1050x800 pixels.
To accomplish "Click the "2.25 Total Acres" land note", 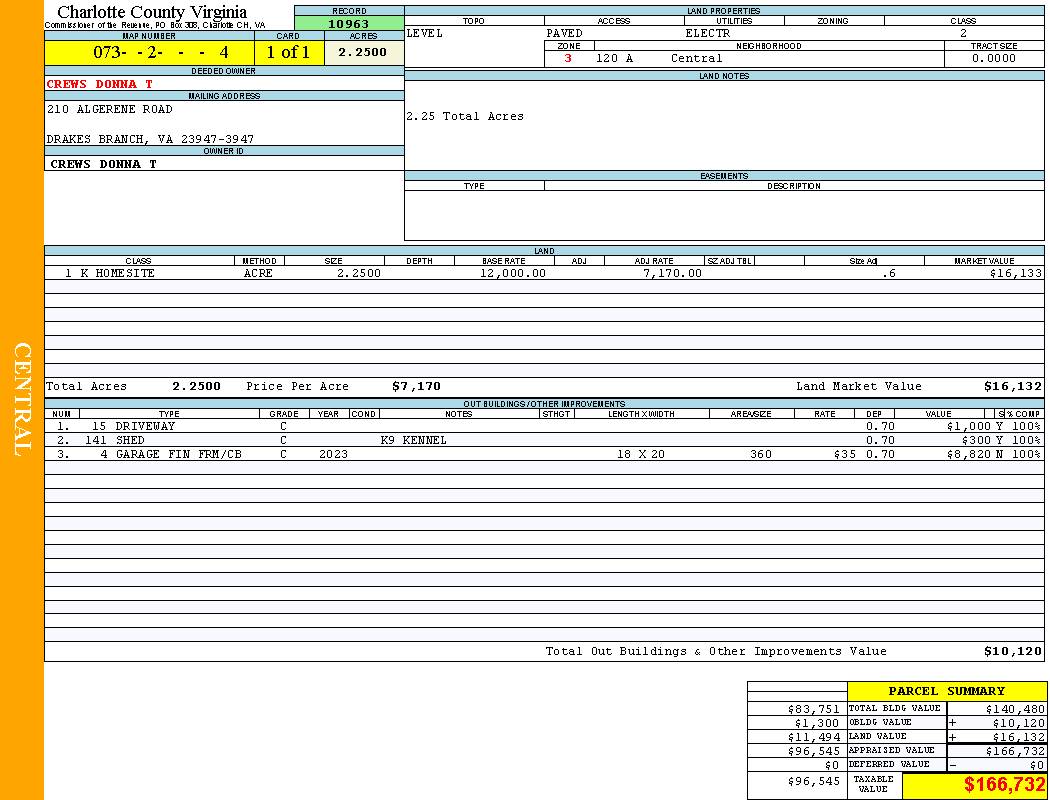I will click(x=465, y=116).
